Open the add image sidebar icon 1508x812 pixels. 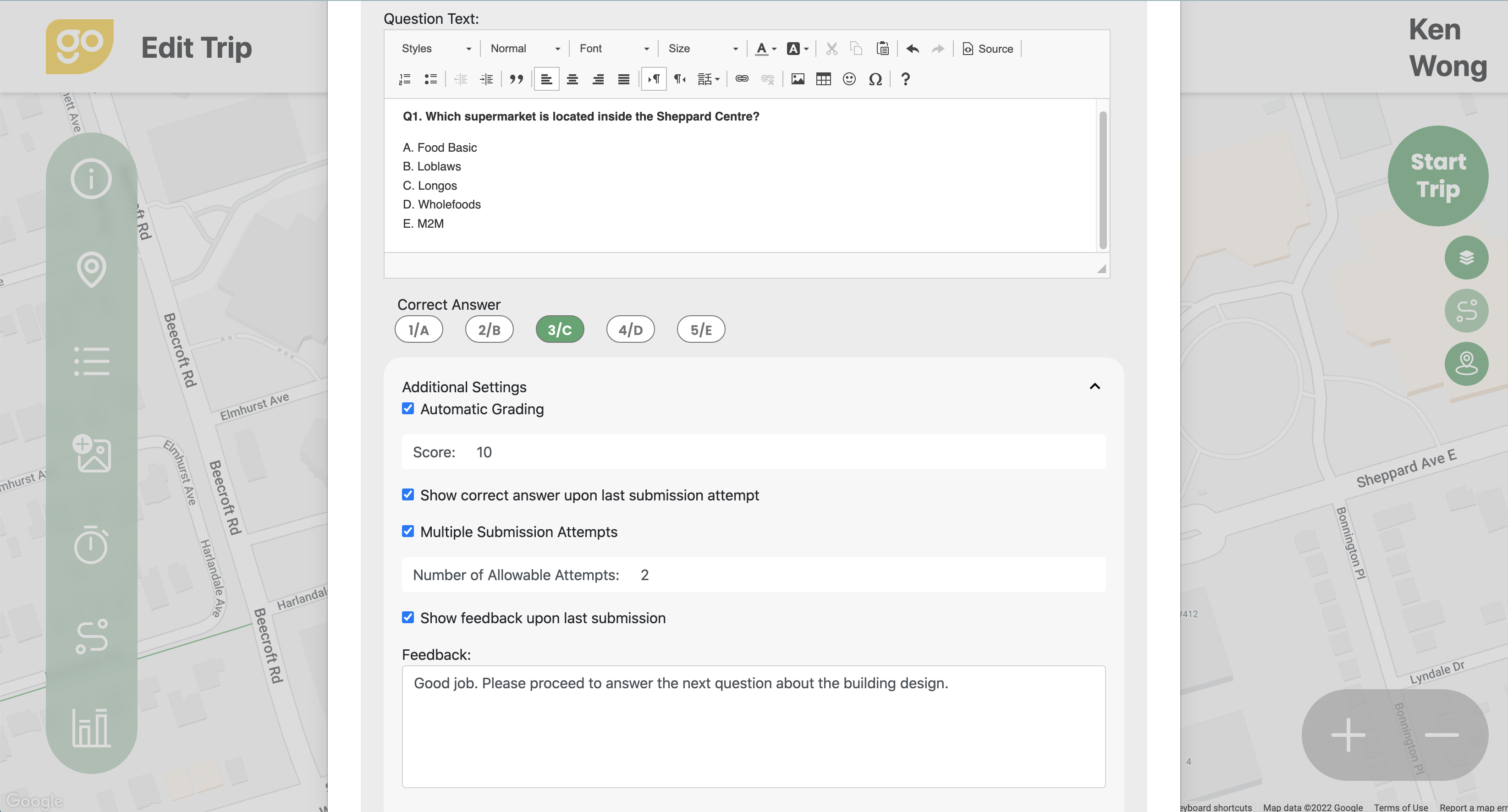click(91, 453)
